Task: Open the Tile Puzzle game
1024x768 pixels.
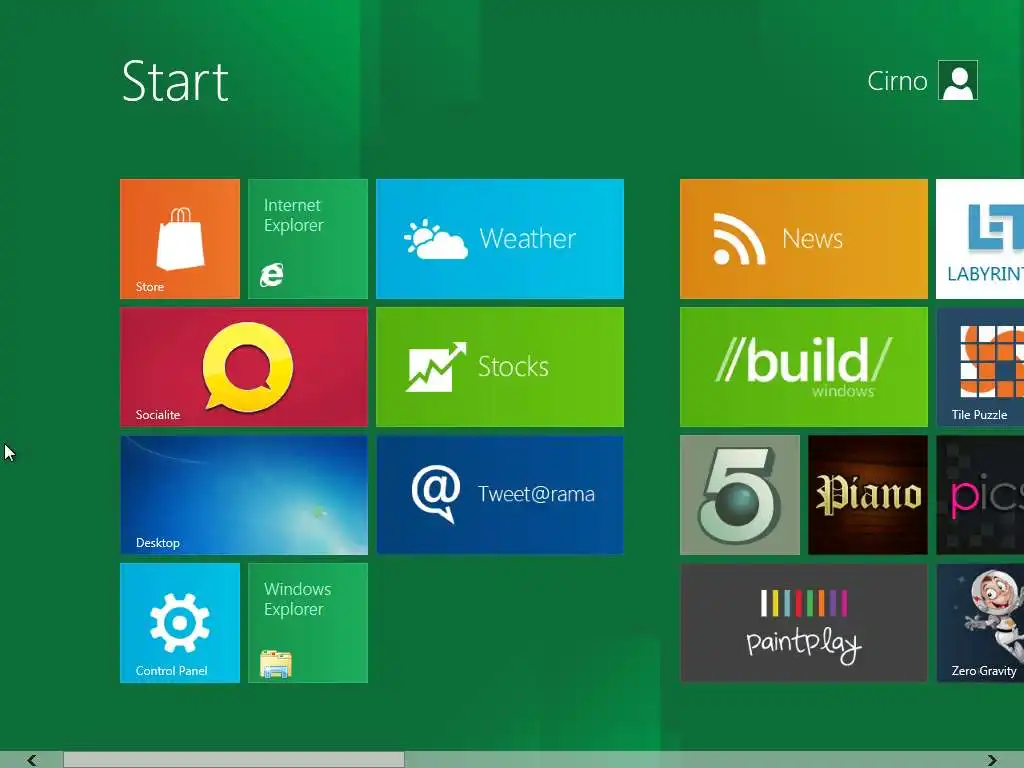Action: [x=980, y=367]
